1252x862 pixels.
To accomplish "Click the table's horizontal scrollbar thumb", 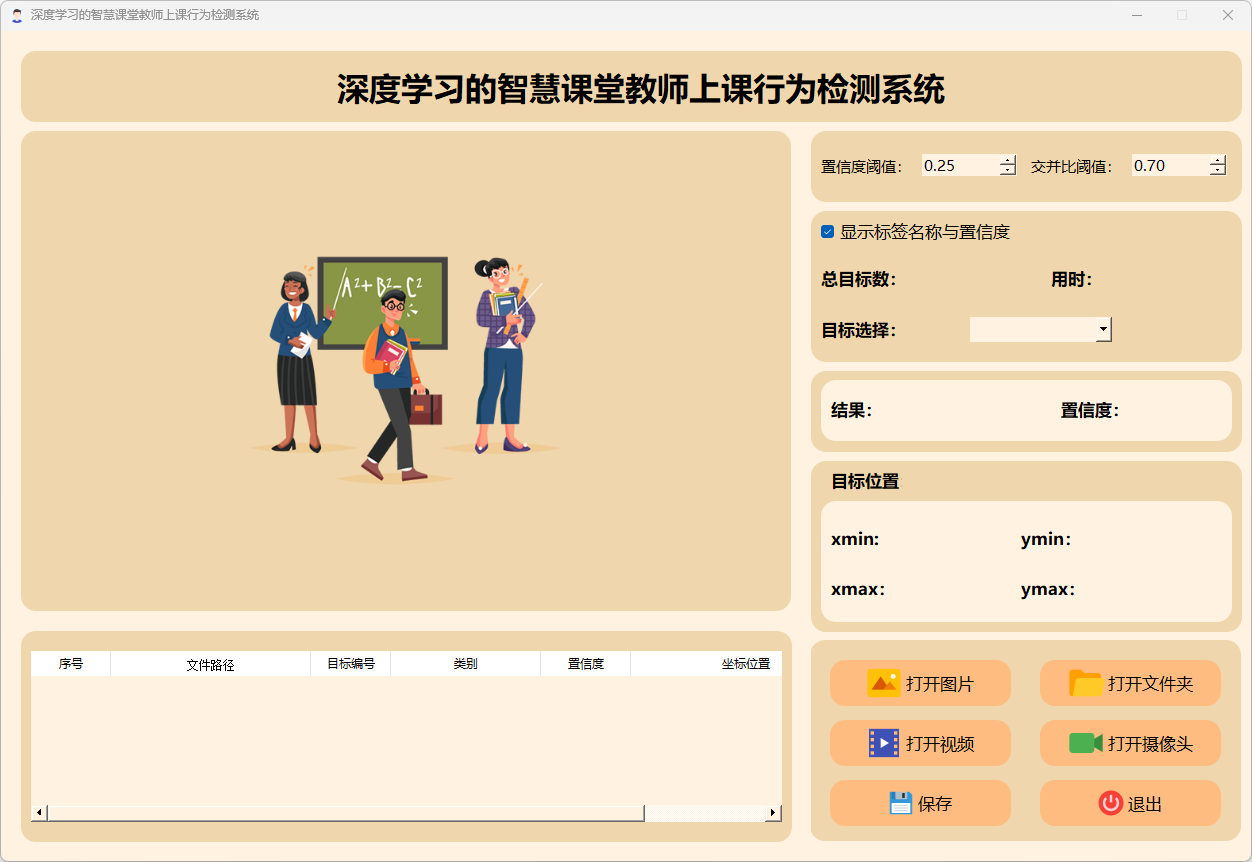I will (345, 813).
